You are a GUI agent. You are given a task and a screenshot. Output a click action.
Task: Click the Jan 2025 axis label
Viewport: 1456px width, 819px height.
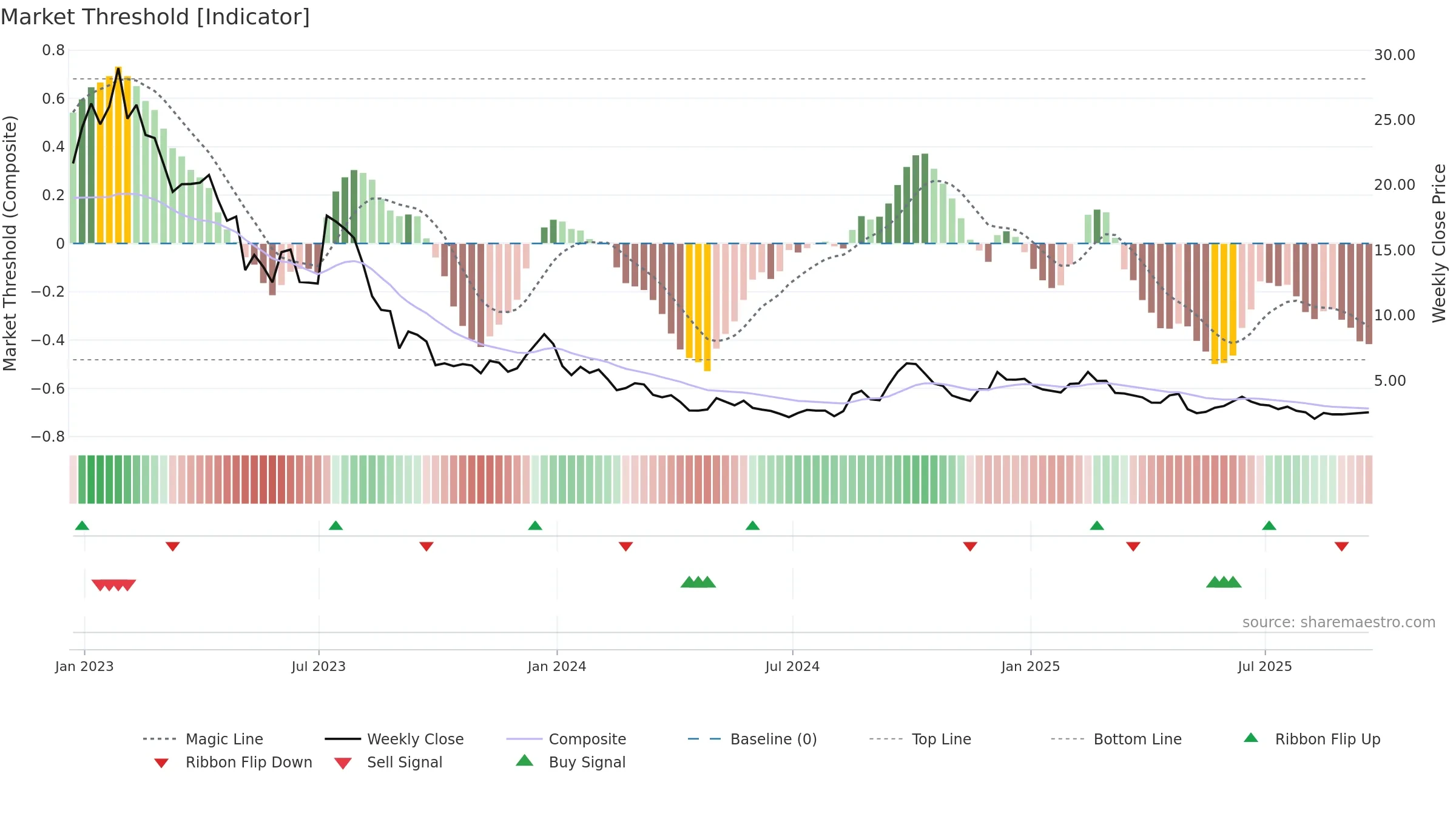(x=1031, y=666)
